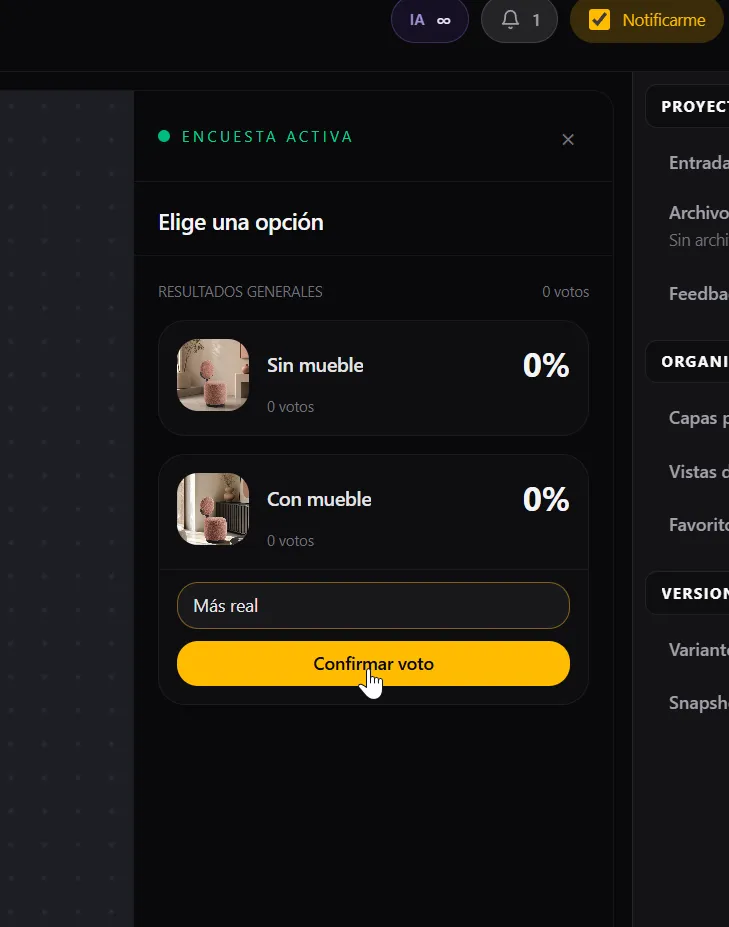Expand the PROYECTO section header
The width and height of the screenshot is (729, 927).
coord(688,106)
